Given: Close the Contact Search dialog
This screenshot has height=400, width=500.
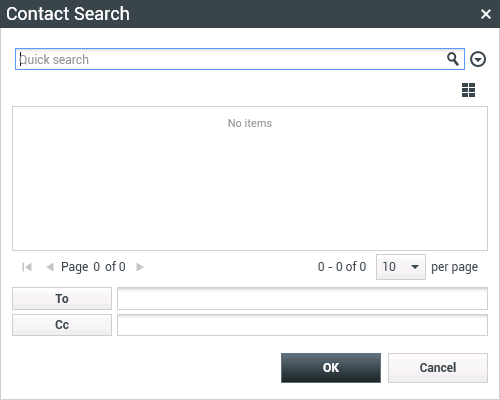Looking at the screenshot, I should pyautogui.click(x=486, y=14).
